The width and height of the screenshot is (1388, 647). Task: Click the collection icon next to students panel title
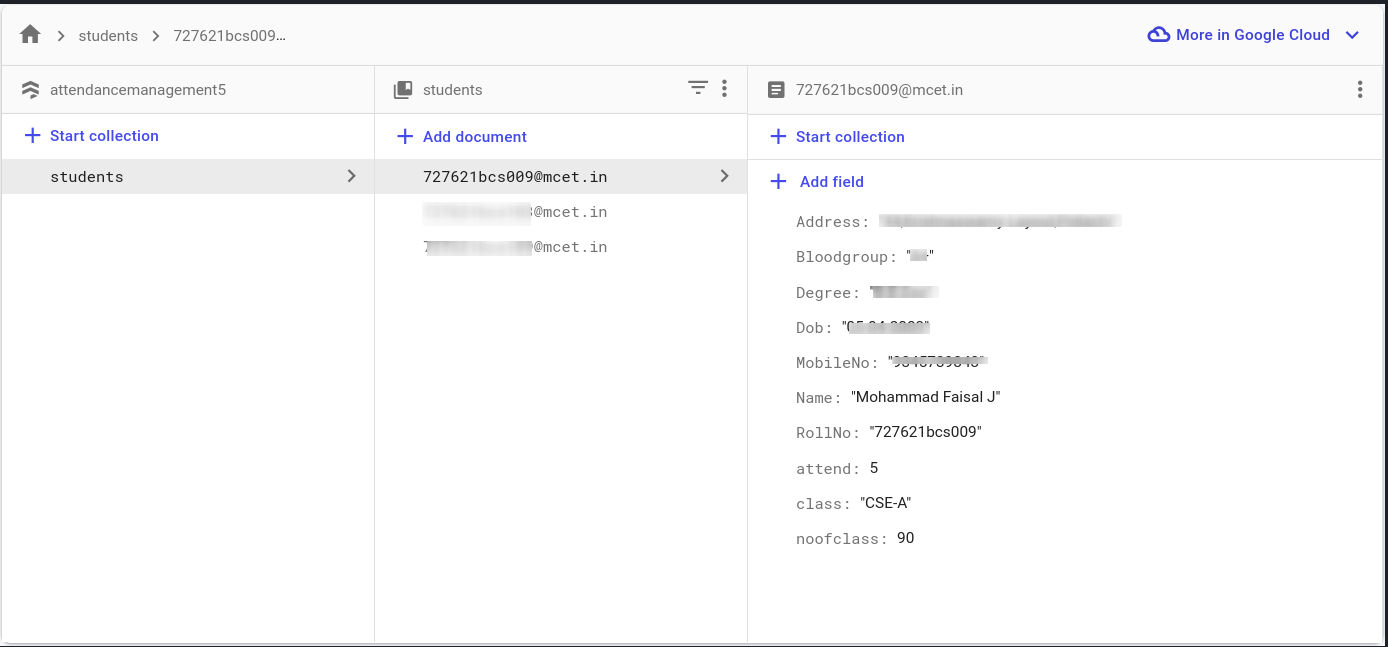pos(403,89)
